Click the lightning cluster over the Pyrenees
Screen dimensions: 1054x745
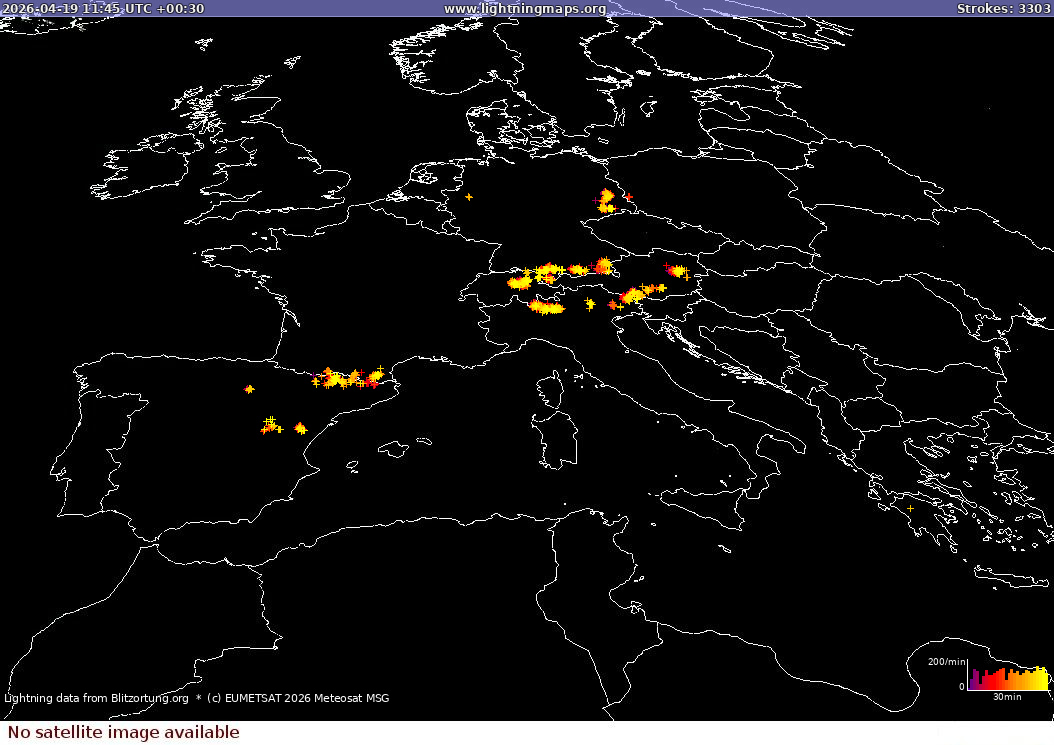click(340, 375)
